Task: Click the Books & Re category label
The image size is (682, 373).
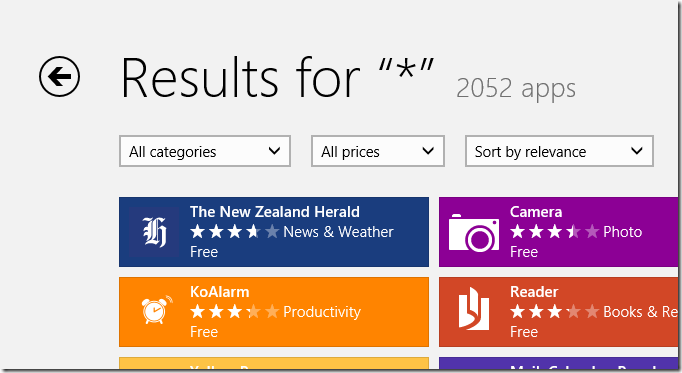Action: pyautogui.click(x=640, y=312)
